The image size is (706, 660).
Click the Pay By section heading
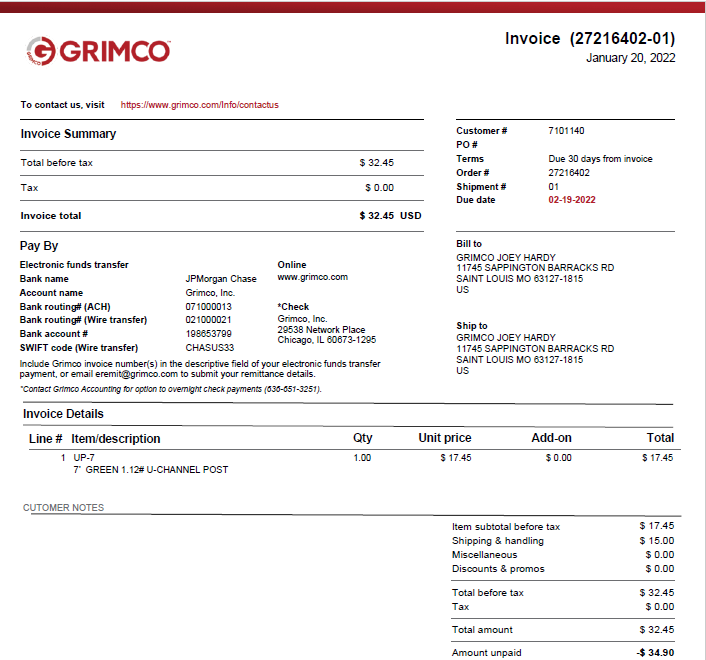click(x=39, y=246)
